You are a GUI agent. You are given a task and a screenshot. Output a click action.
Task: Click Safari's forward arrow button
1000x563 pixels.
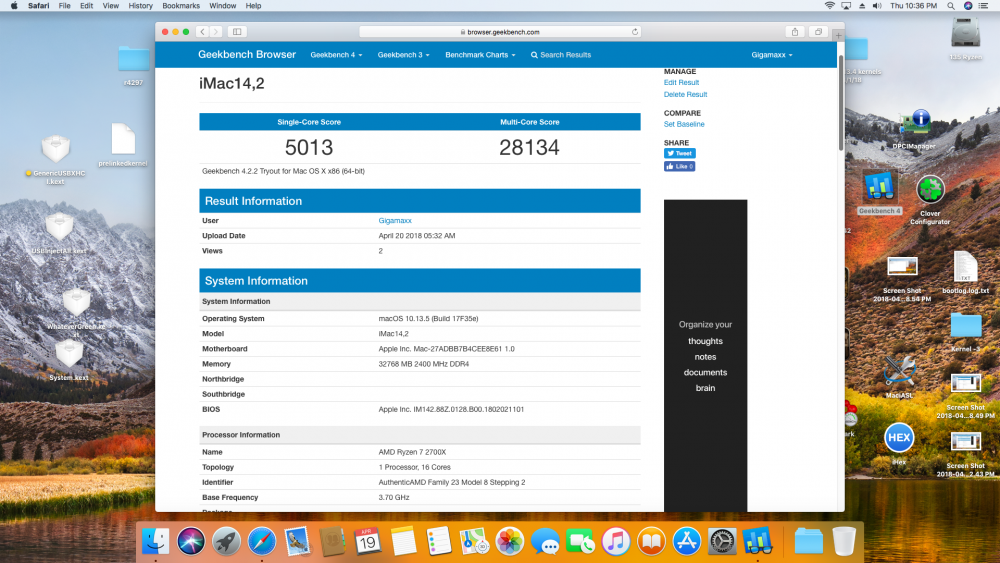tap(216, 32)
